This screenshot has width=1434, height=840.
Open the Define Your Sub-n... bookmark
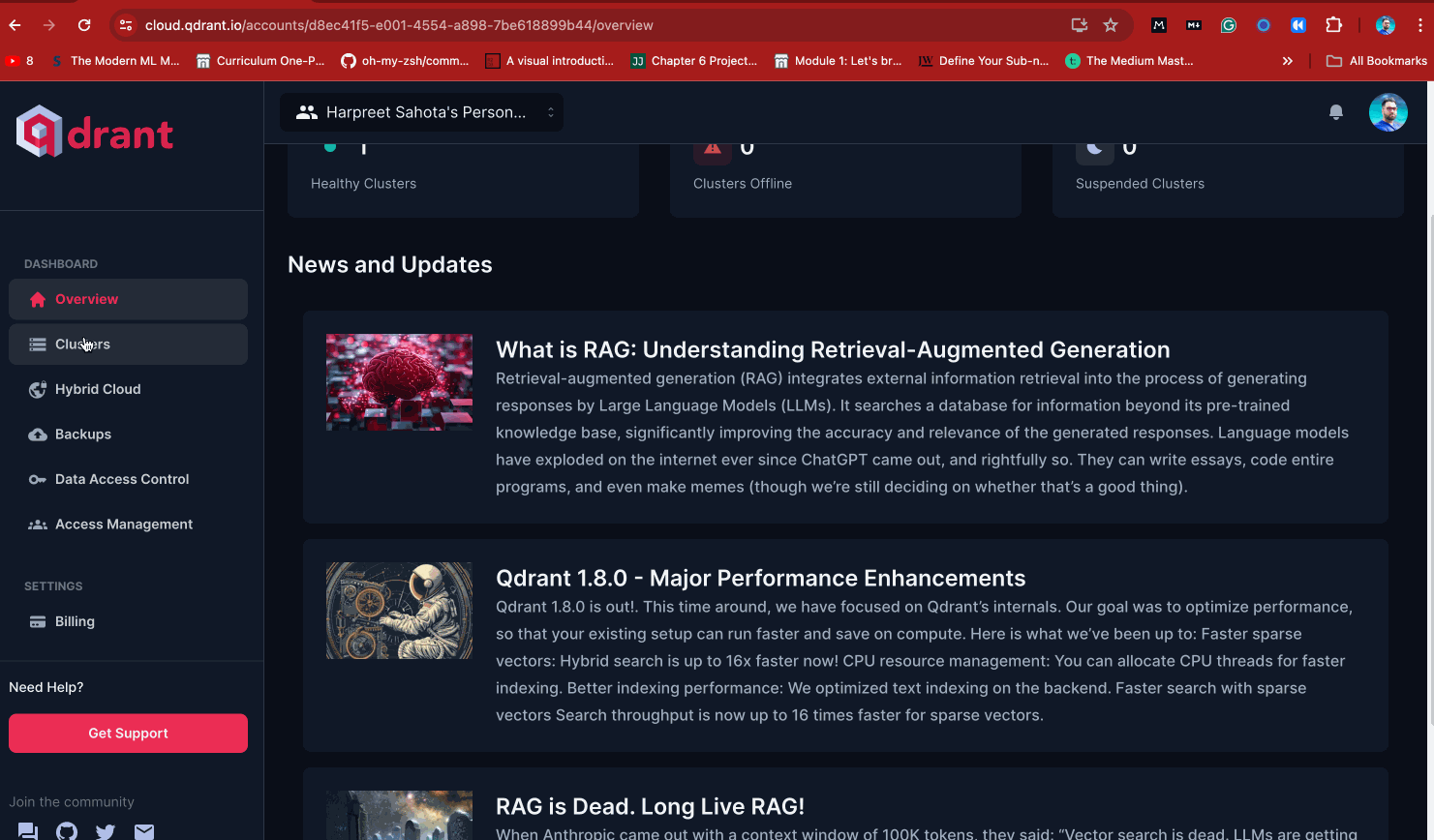[x=984, y=61]
